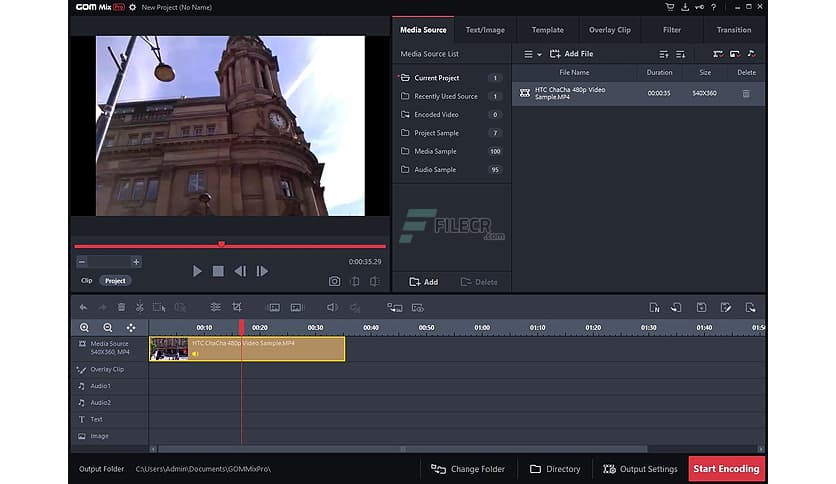Open the Project Sample folder

tap(451, 133)
